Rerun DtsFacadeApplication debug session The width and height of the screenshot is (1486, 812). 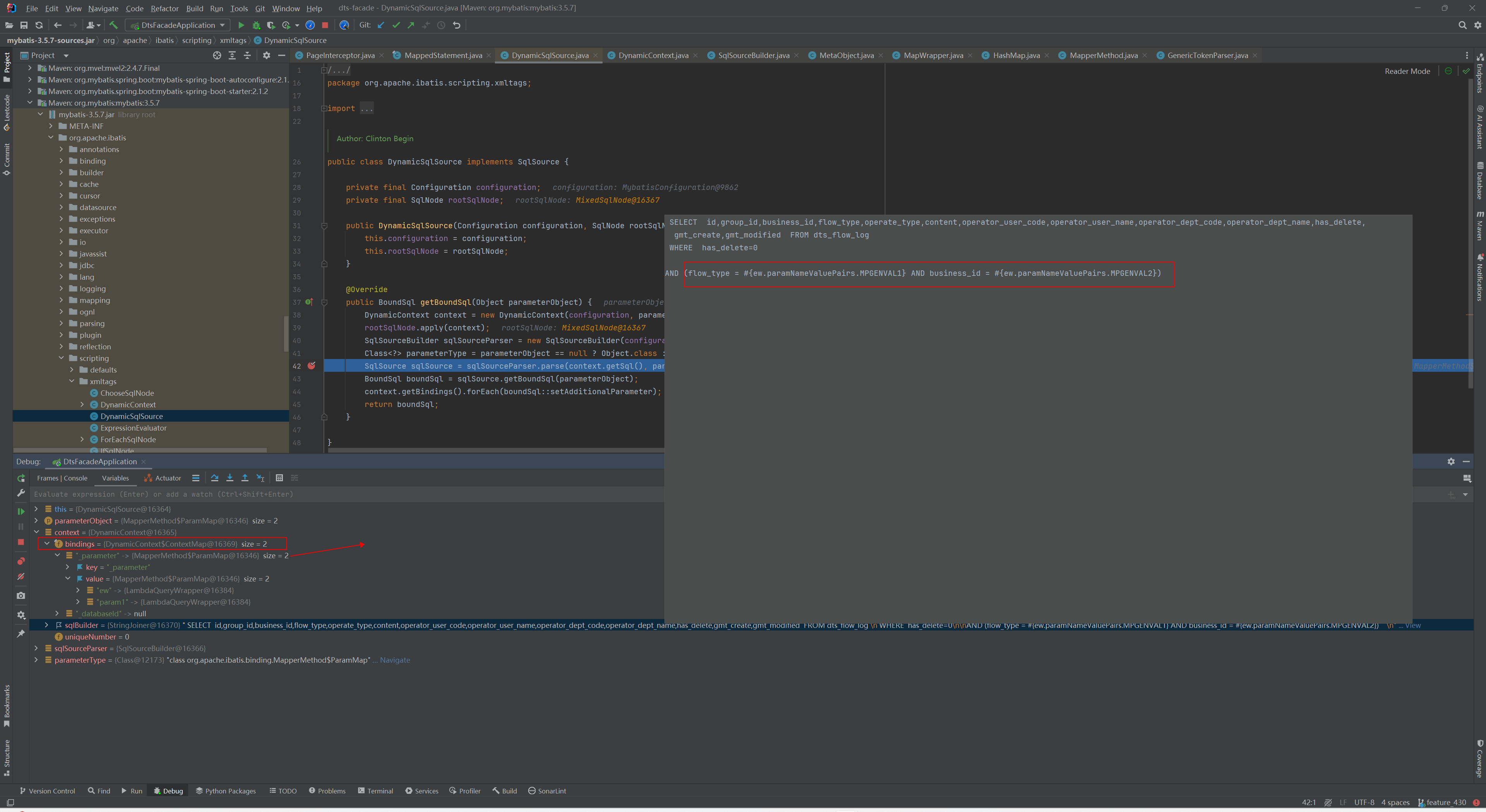[21, 478]
